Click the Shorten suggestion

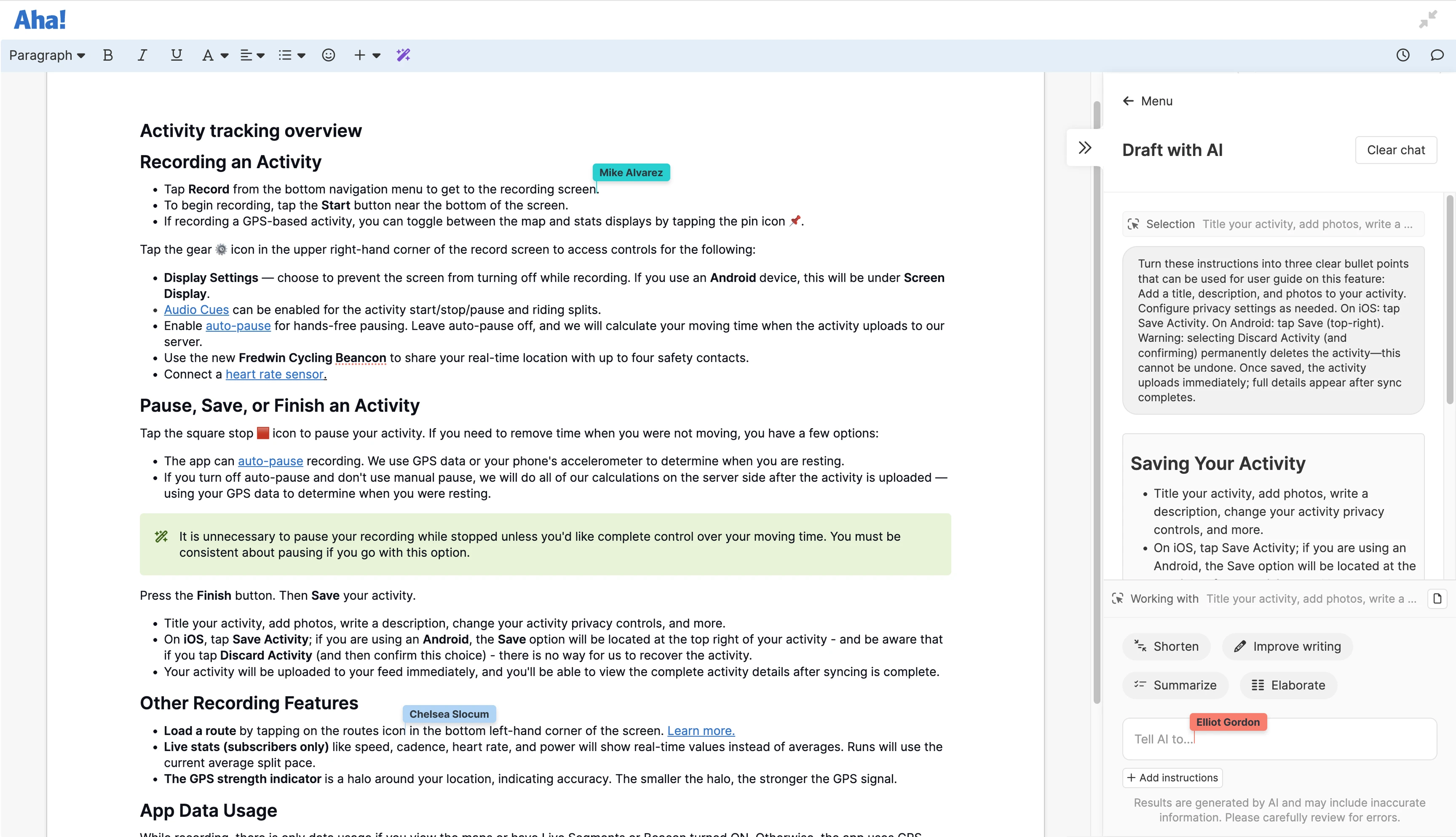coord(1167,646)
